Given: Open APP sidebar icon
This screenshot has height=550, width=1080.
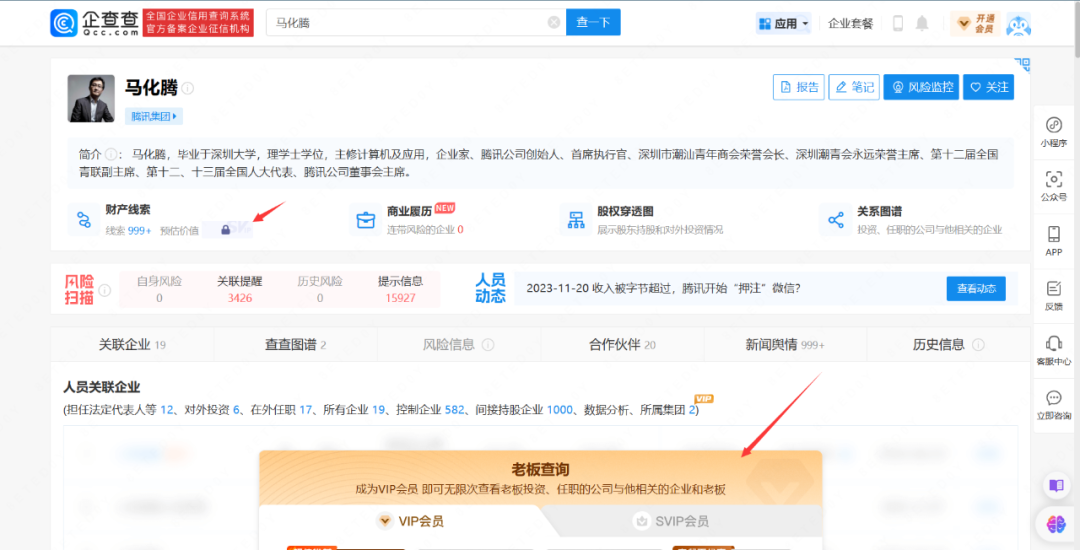Looking at the screenshot, I should (x=1054, y=240).
